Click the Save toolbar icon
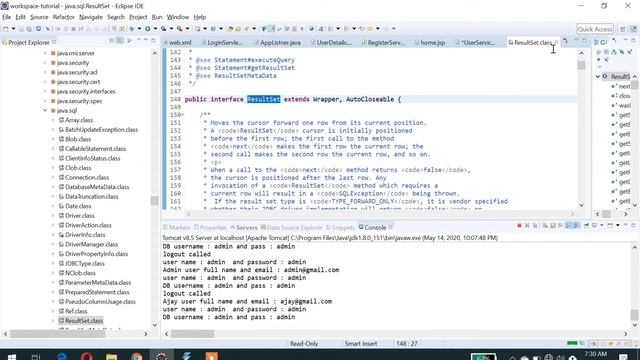The height and width of the screenshot is (360, 640). click(x=21, y=29)
